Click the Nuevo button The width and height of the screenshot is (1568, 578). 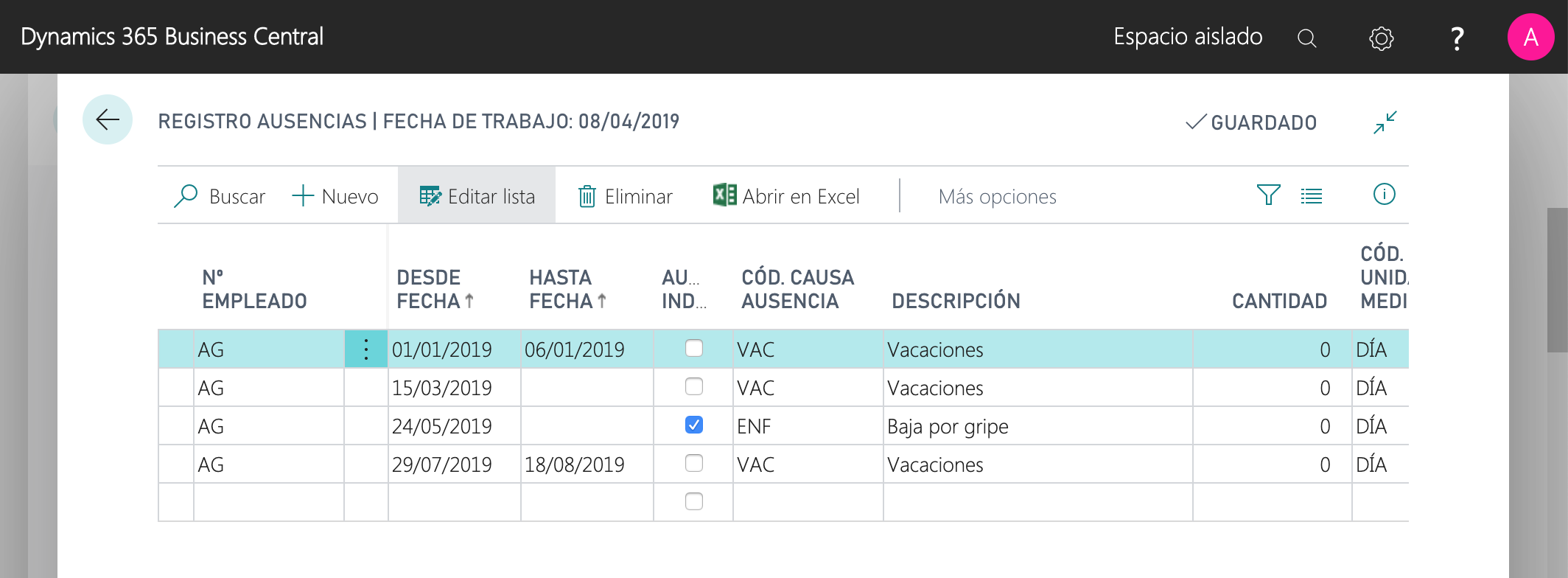335,196
